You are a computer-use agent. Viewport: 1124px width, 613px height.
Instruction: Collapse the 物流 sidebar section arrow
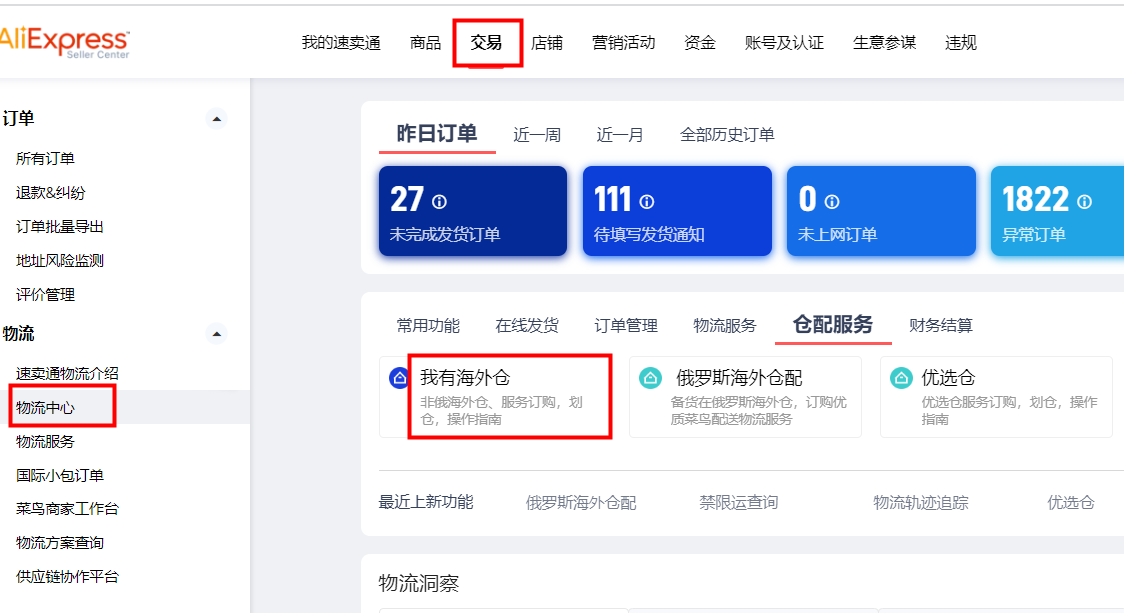click(x=217, y=333)
